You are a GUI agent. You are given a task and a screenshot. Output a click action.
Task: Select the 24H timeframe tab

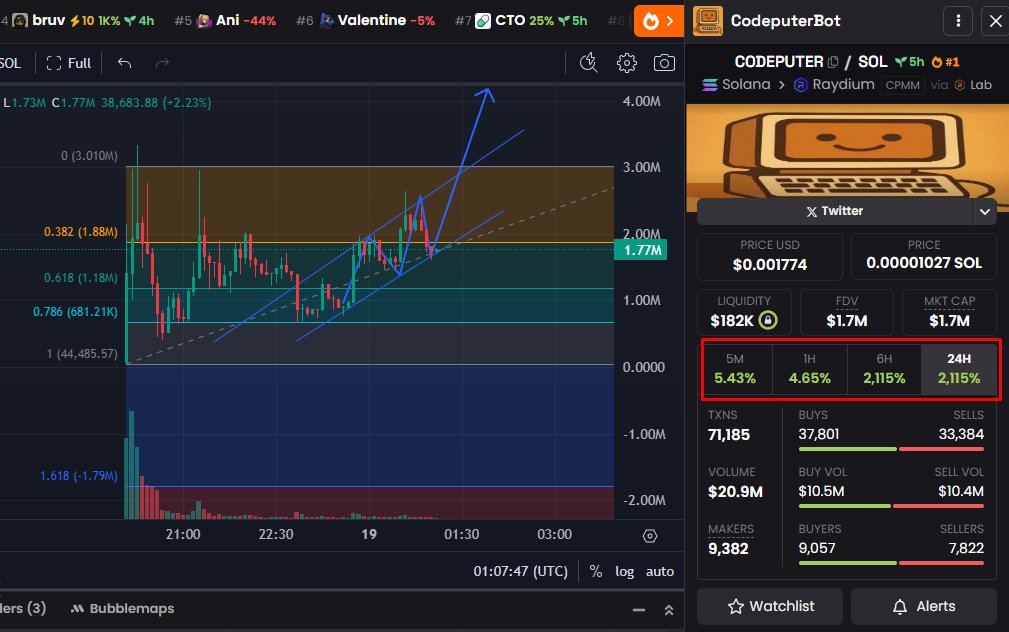[959, 369]
